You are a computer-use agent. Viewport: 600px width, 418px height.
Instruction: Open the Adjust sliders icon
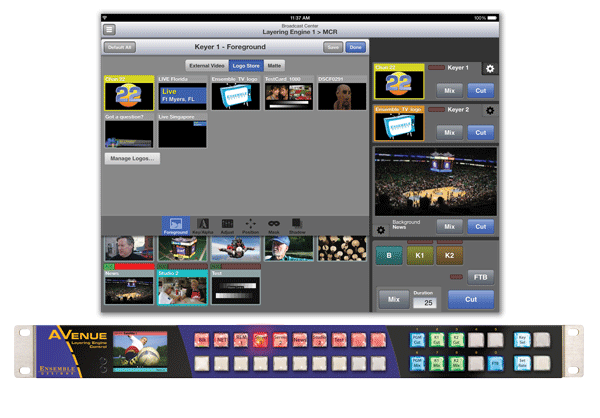(x=227, y=225)
